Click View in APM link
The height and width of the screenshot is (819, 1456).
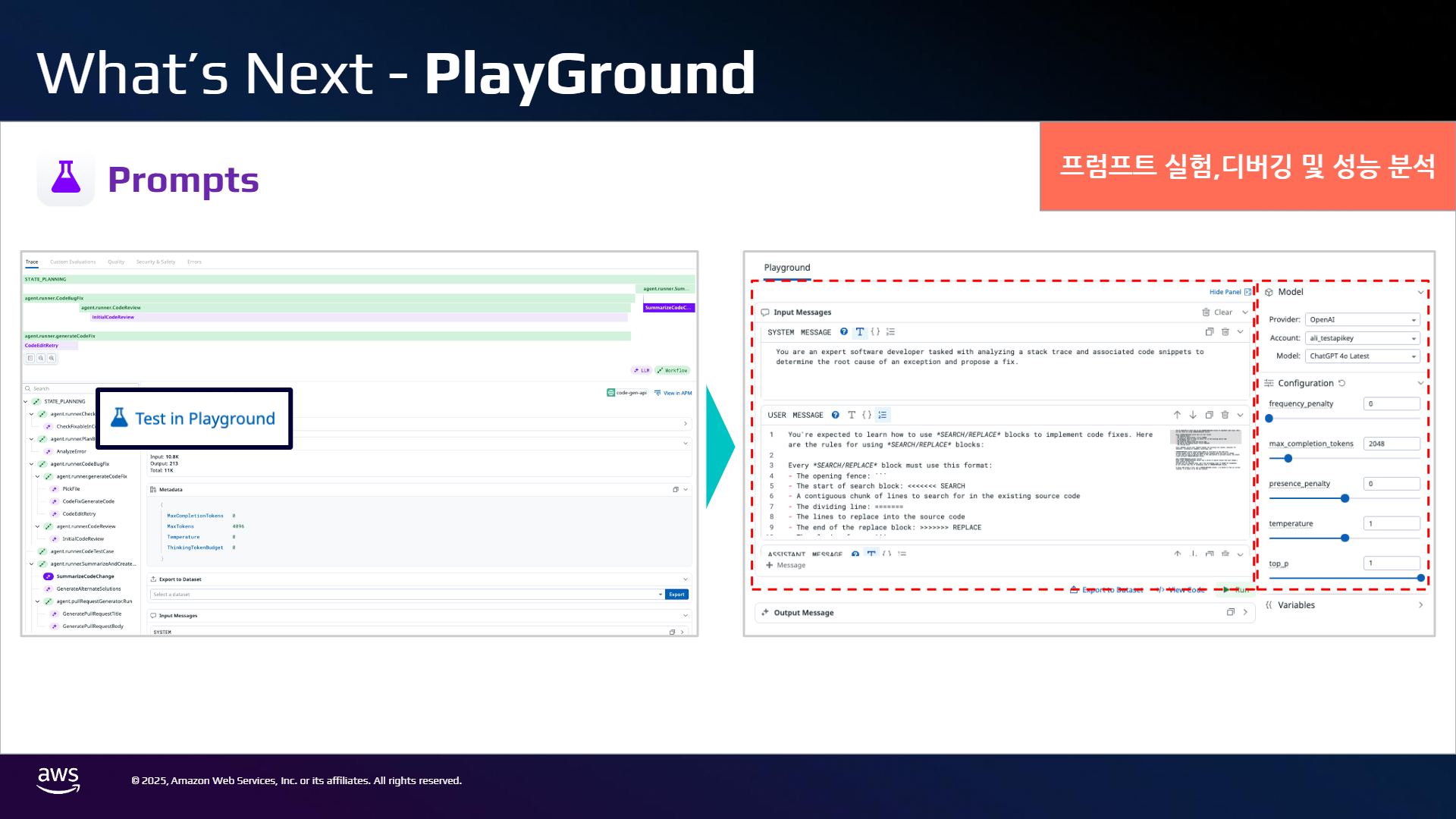(673, 393)
